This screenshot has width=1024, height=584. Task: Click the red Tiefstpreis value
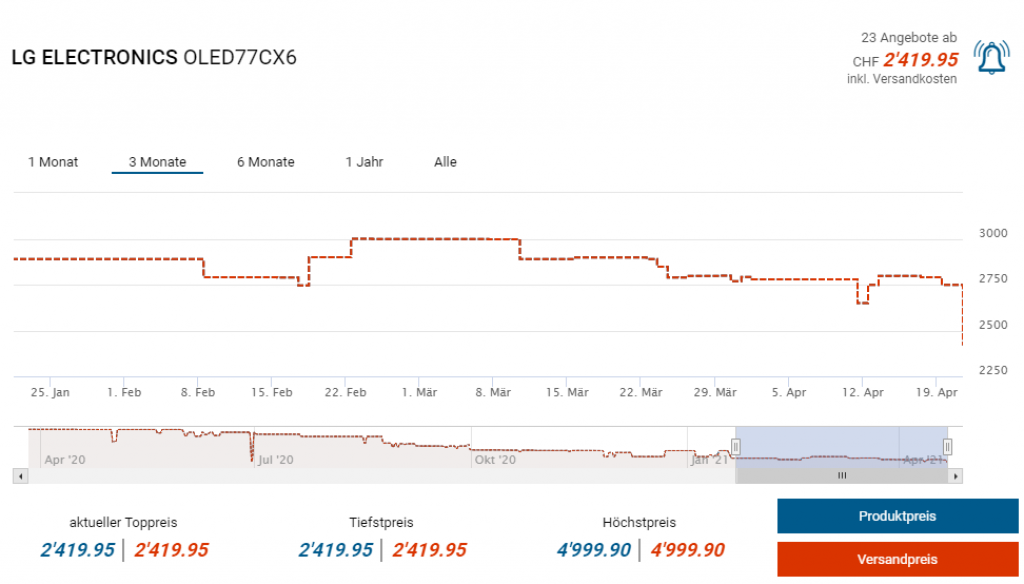tap(430, 550)
